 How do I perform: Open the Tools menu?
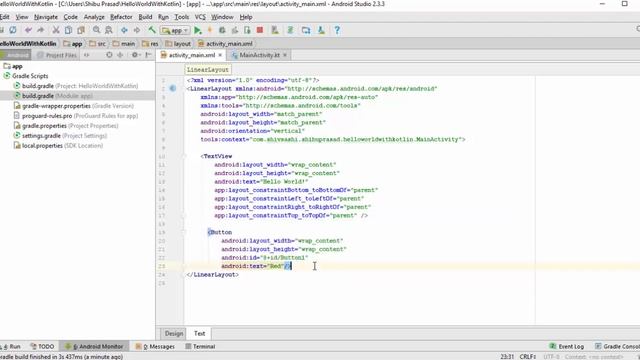[182, 17]
